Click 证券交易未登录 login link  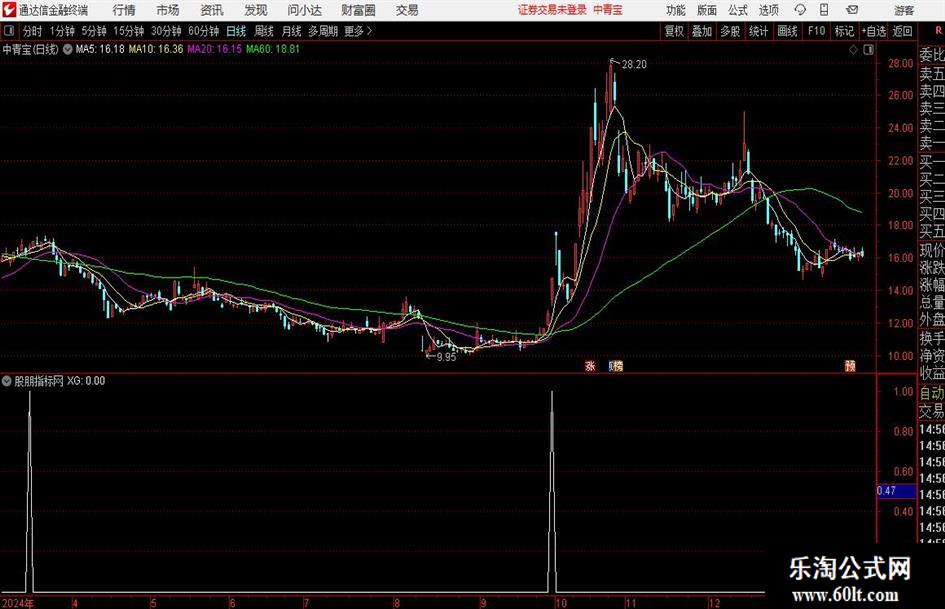(552, 10)
